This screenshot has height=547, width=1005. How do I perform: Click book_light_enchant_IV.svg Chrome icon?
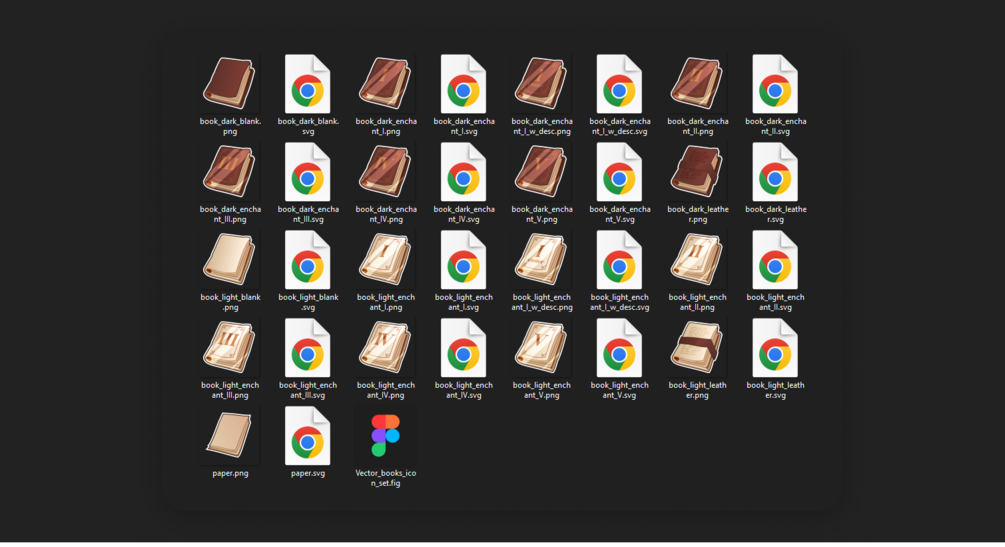coord(463,347)
